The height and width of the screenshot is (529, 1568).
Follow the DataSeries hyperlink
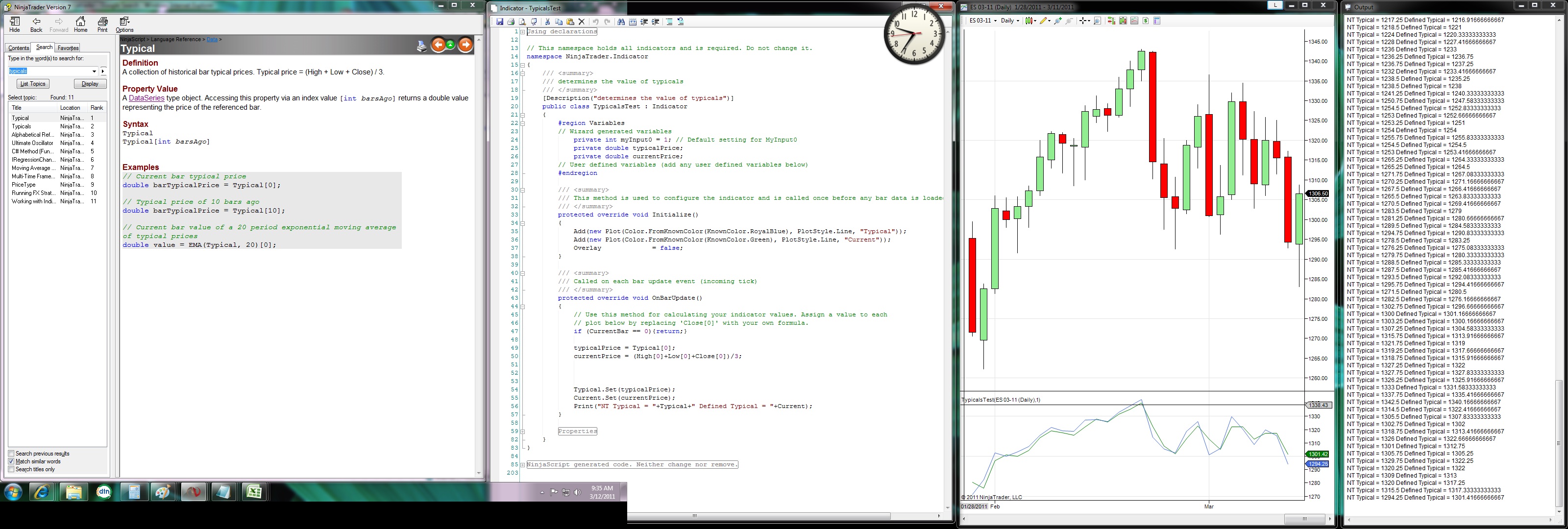146,98
